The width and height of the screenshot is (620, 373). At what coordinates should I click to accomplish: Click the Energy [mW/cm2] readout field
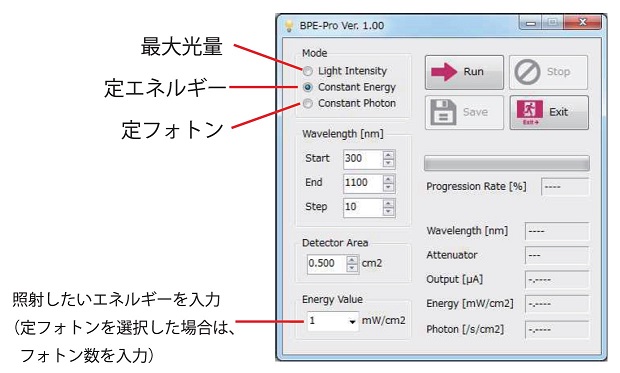557,305
